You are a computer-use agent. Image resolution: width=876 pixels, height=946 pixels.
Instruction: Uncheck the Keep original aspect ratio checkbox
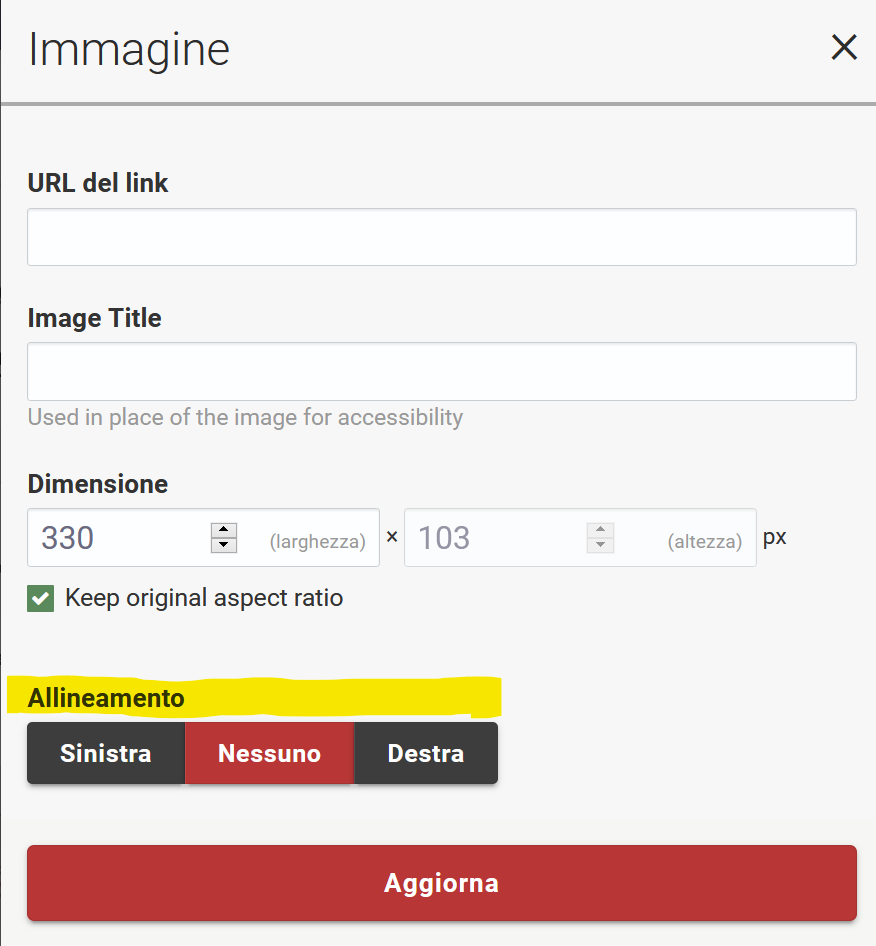click(41, 599)
